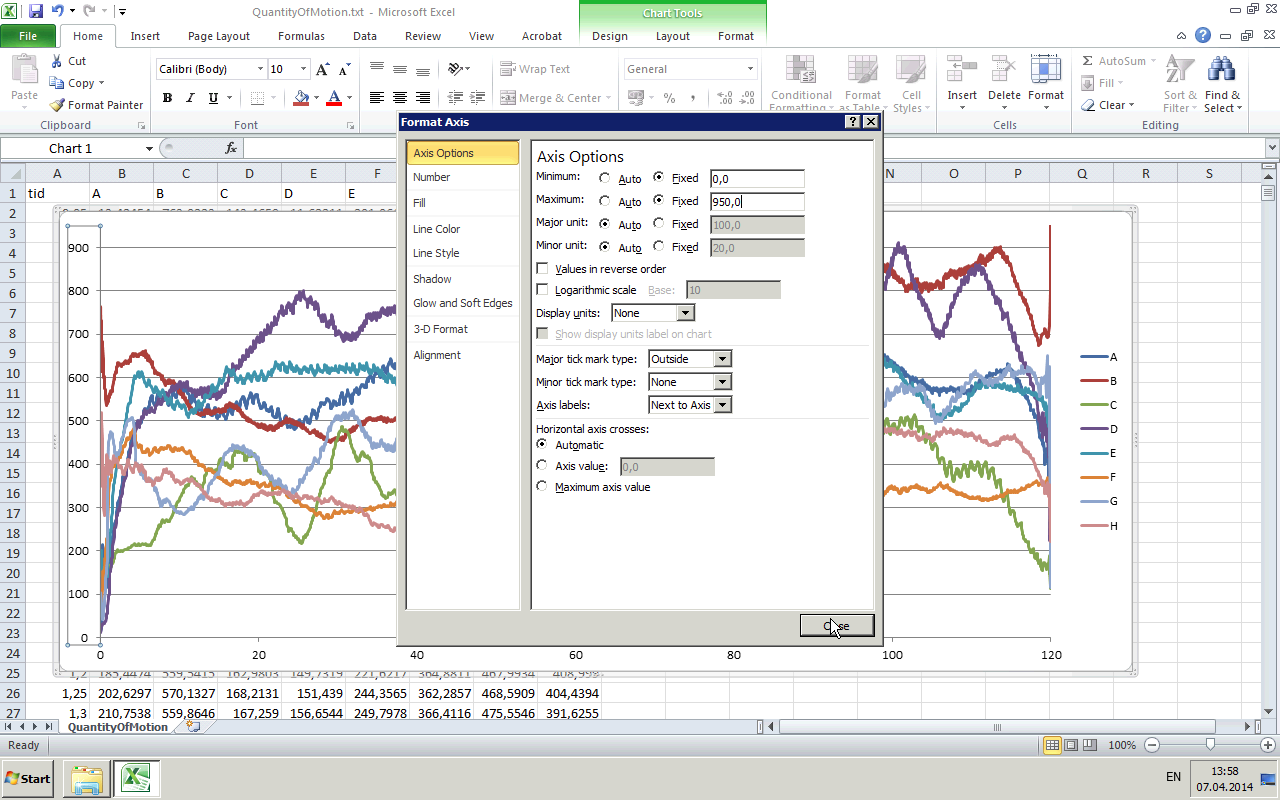Click the Undo icon in quick access toolbar
Viewport: 1280px width, 800px height.
pos(57,12)
